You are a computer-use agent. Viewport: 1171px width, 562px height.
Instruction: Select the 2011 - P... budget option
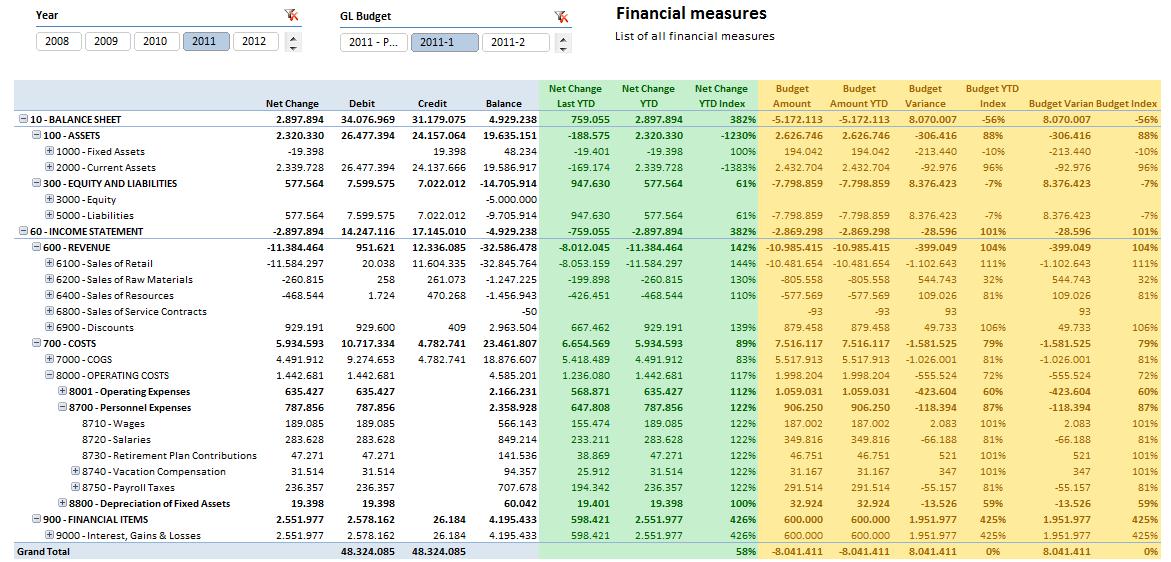pos(373,43)
